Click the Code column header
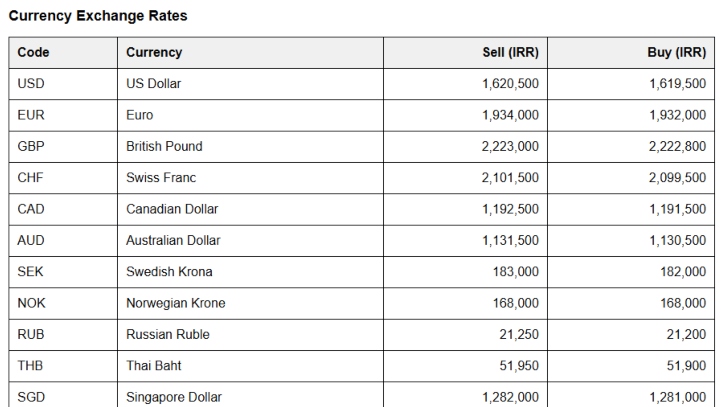Image resolution: width=725 pixels, height=407 pixels. tap(34, 52)
